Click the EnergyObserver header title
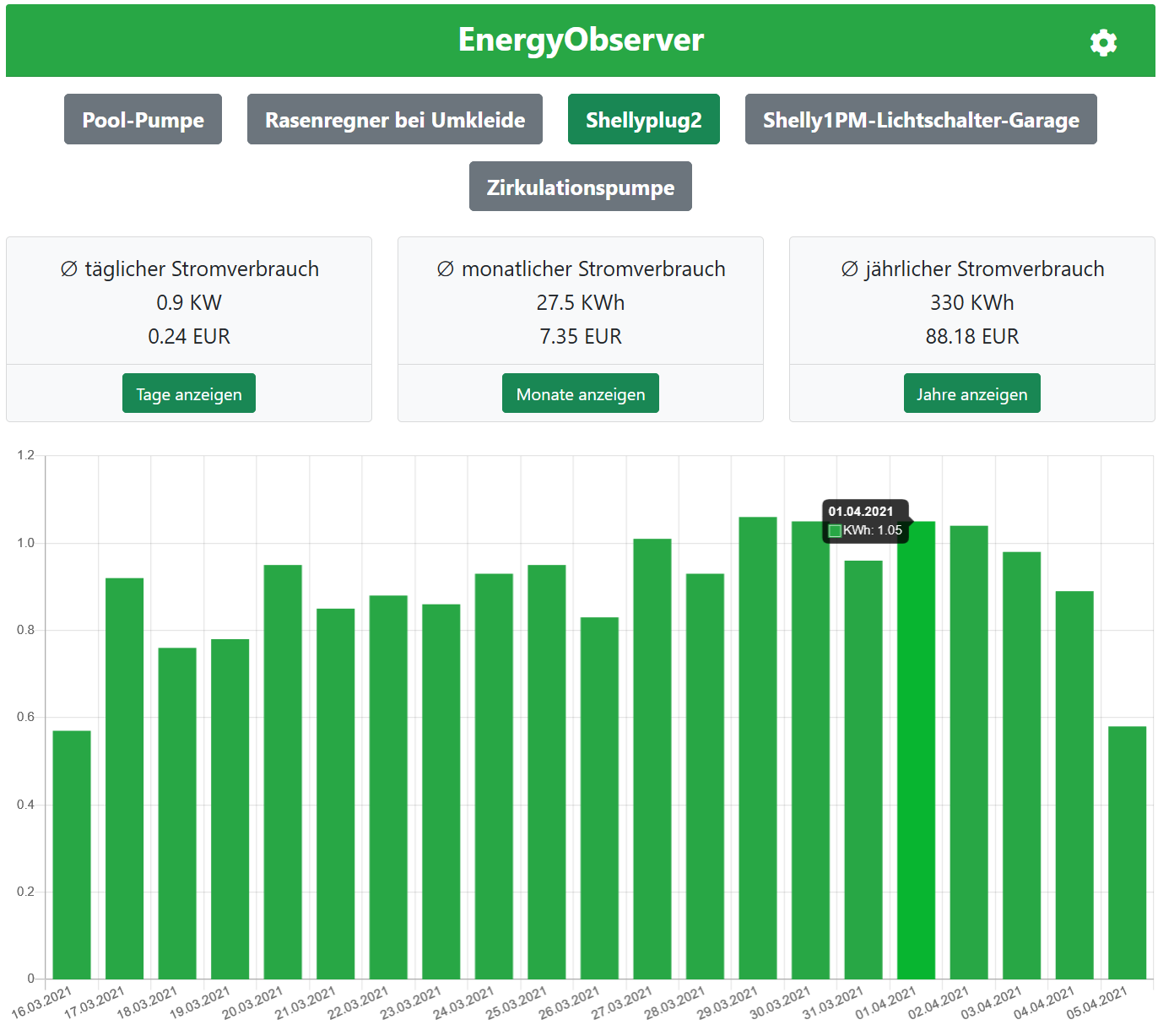The height and width of the screenshot is (1036, 1158). point(580,40)
